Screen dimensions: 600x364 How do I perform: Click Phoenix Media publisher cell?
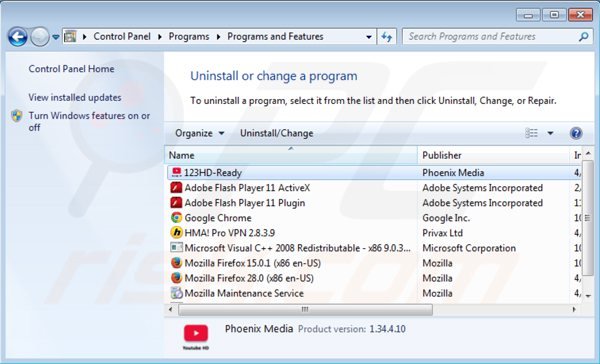click(x=453, y=173)
